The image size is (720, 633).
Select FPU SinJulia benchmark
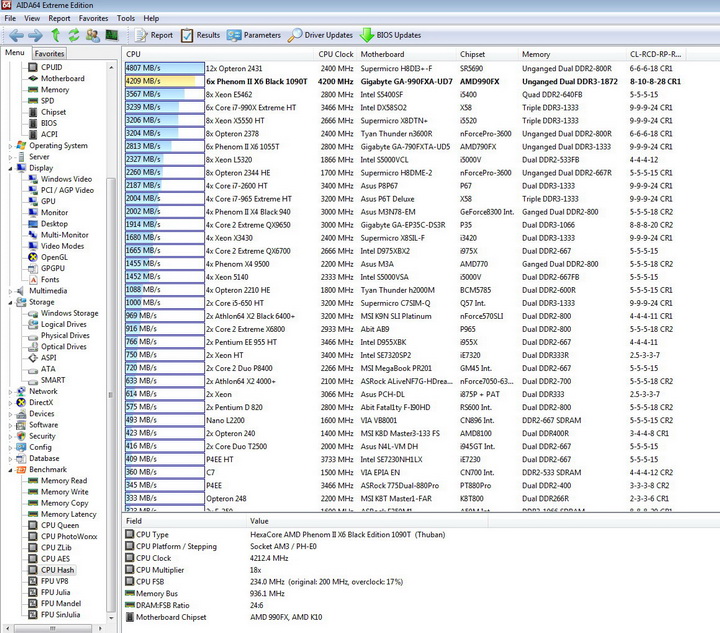(x=54, y=615)
